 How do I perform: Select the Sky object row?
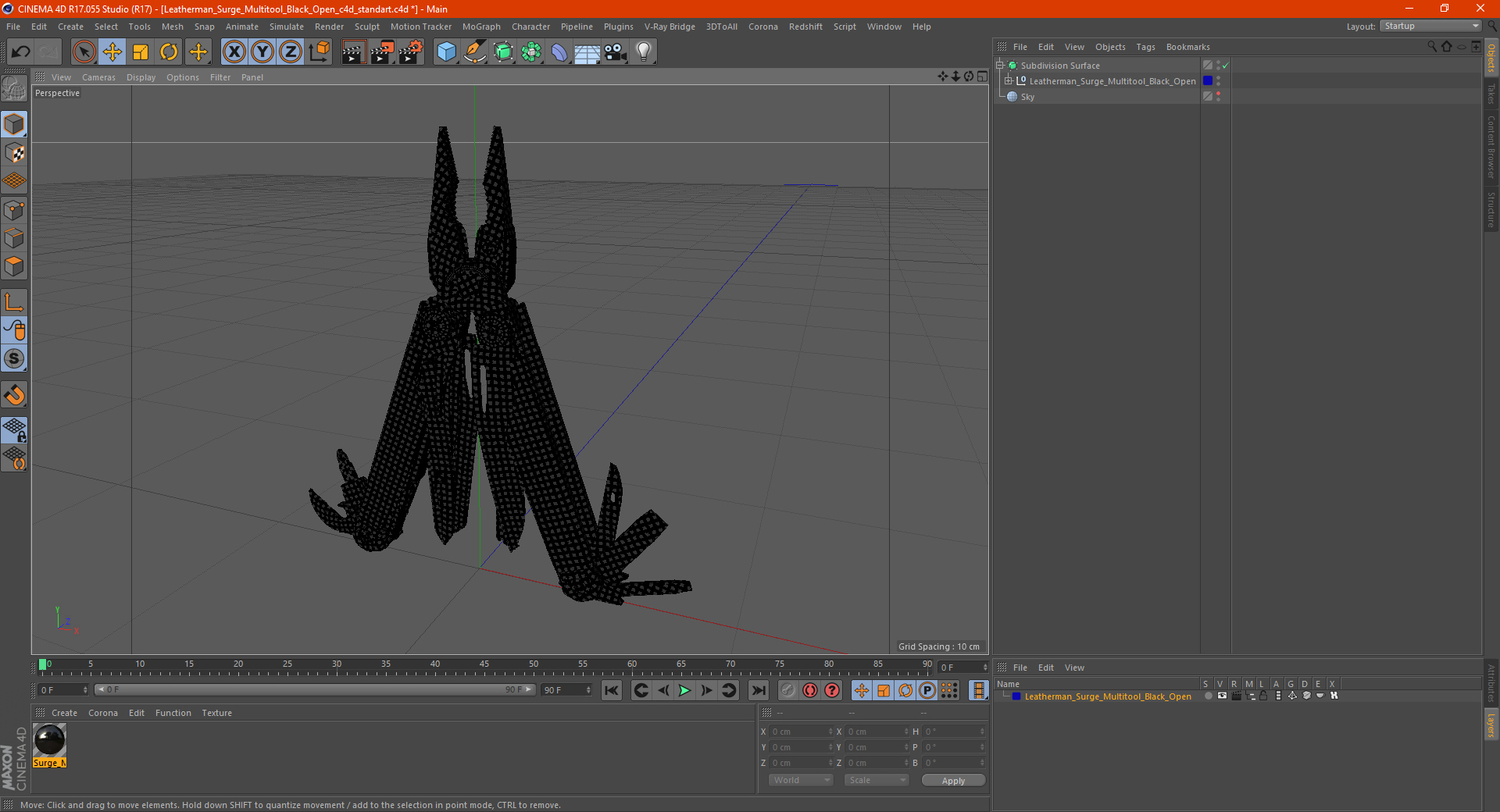[x=1098, y=97]
